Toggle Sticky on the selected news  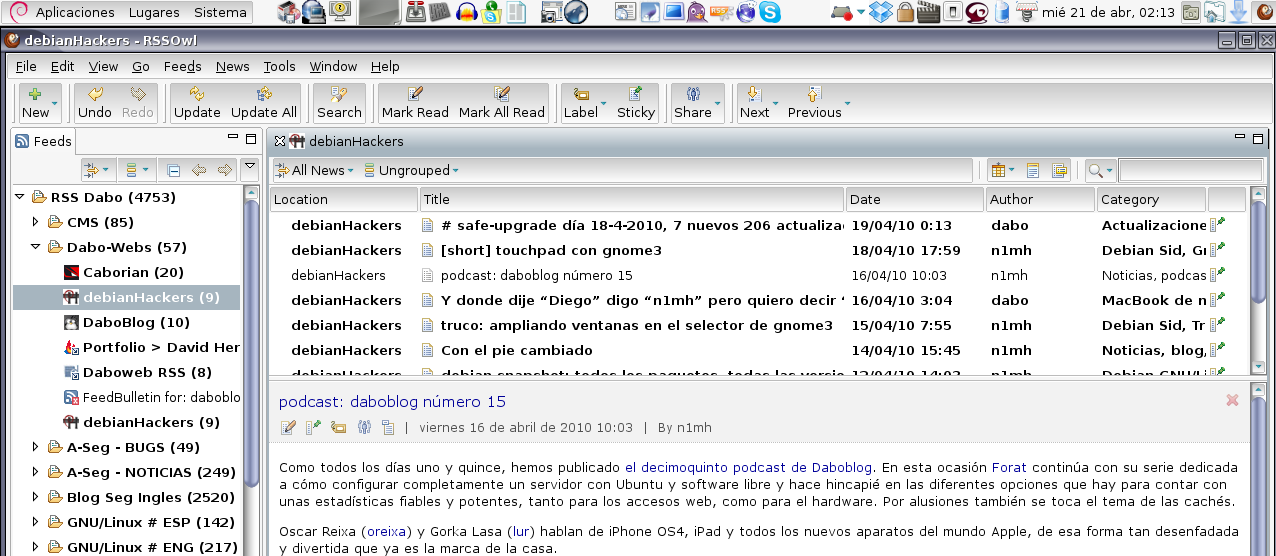636,102
